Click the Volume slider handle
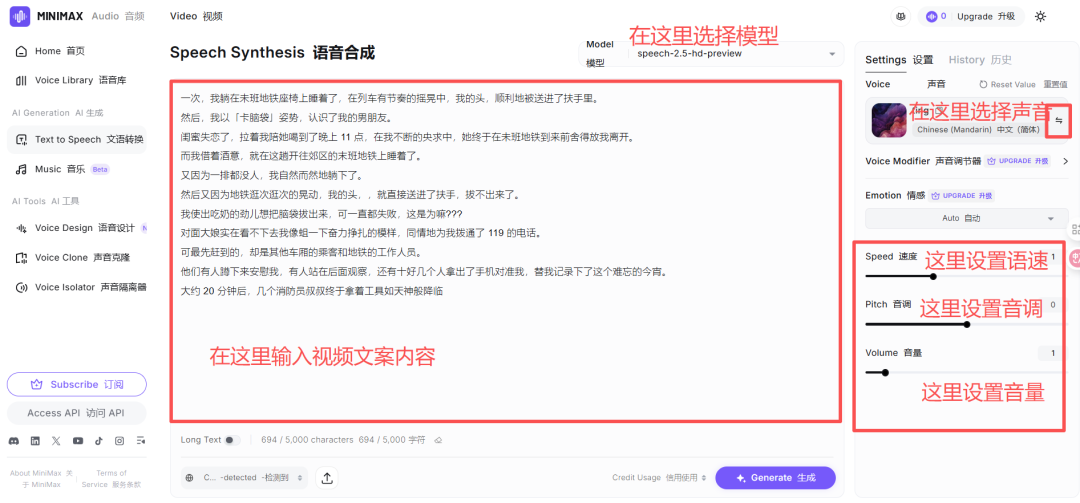This screenshot has height=503, width=1080. pyautogui.click(x=885, y=373)
